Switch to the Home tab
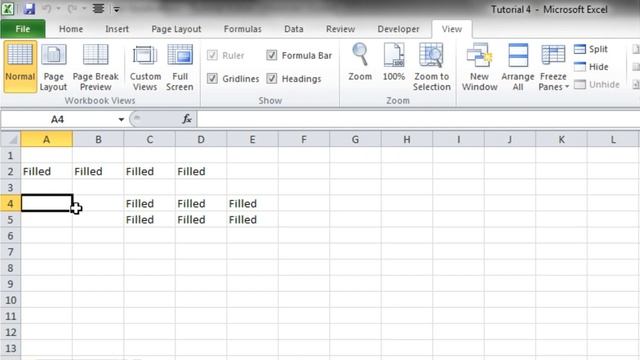The image size is (640, 360). 71,29
